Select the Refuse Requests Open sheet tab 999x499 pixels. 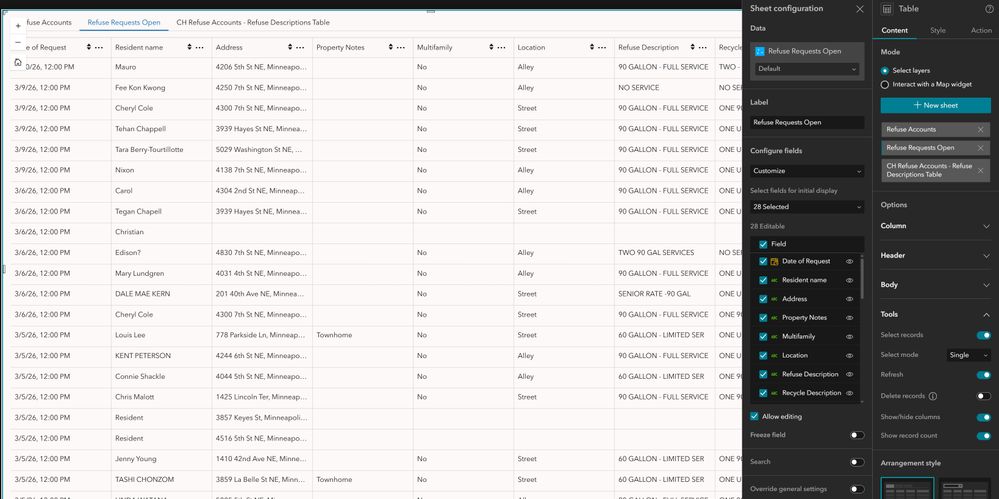(124, 22)
